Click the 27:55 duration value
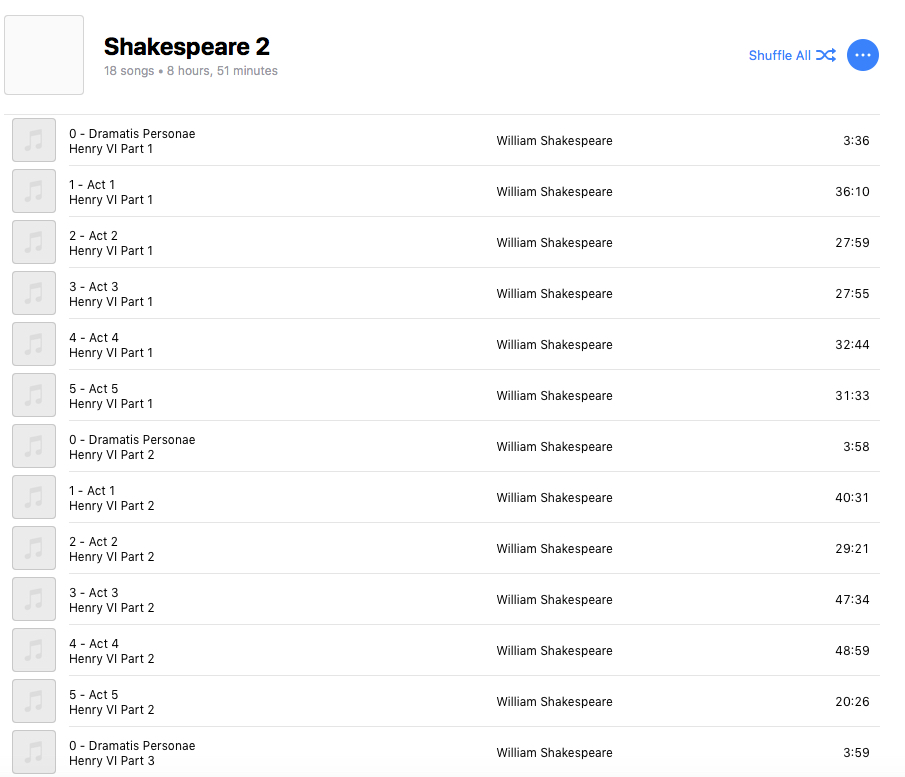The height and width of the screenshot is (777, 905). [852, 294]
